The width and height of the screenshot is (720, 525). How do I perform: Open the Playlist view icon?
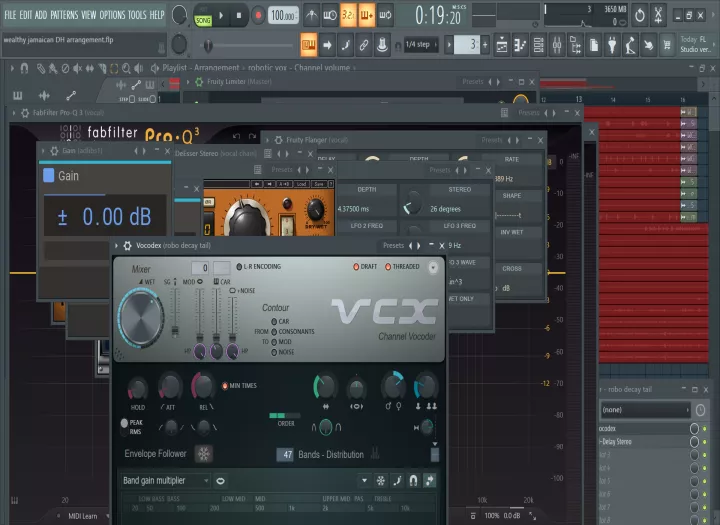[501, 45]
